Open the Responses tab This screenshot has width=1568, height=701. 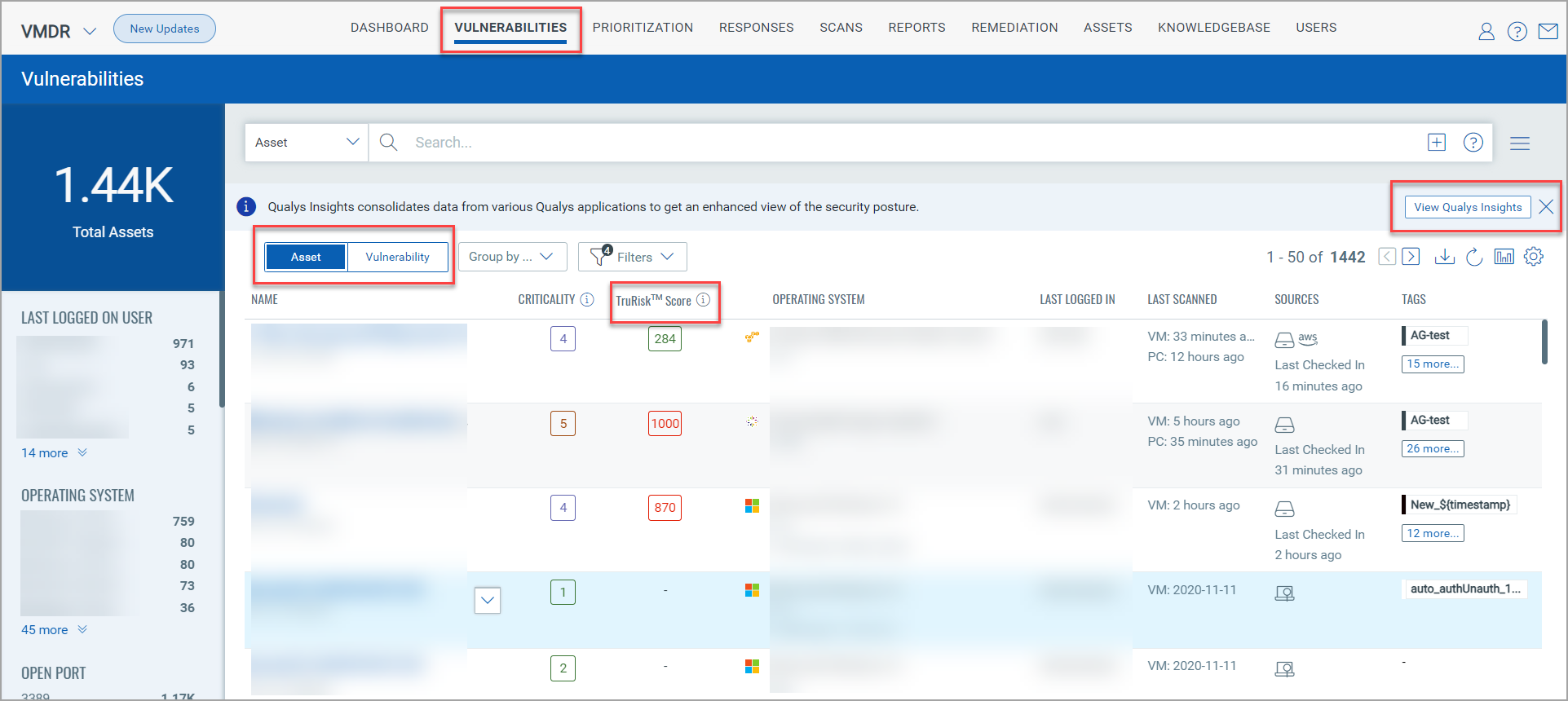[757, 28]
